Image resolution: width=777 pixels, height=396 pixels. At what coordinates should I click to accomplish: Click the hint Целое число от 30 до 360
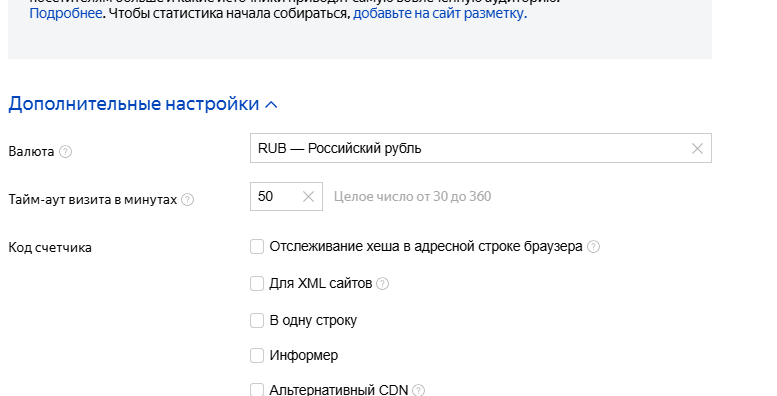click(412, 197)
